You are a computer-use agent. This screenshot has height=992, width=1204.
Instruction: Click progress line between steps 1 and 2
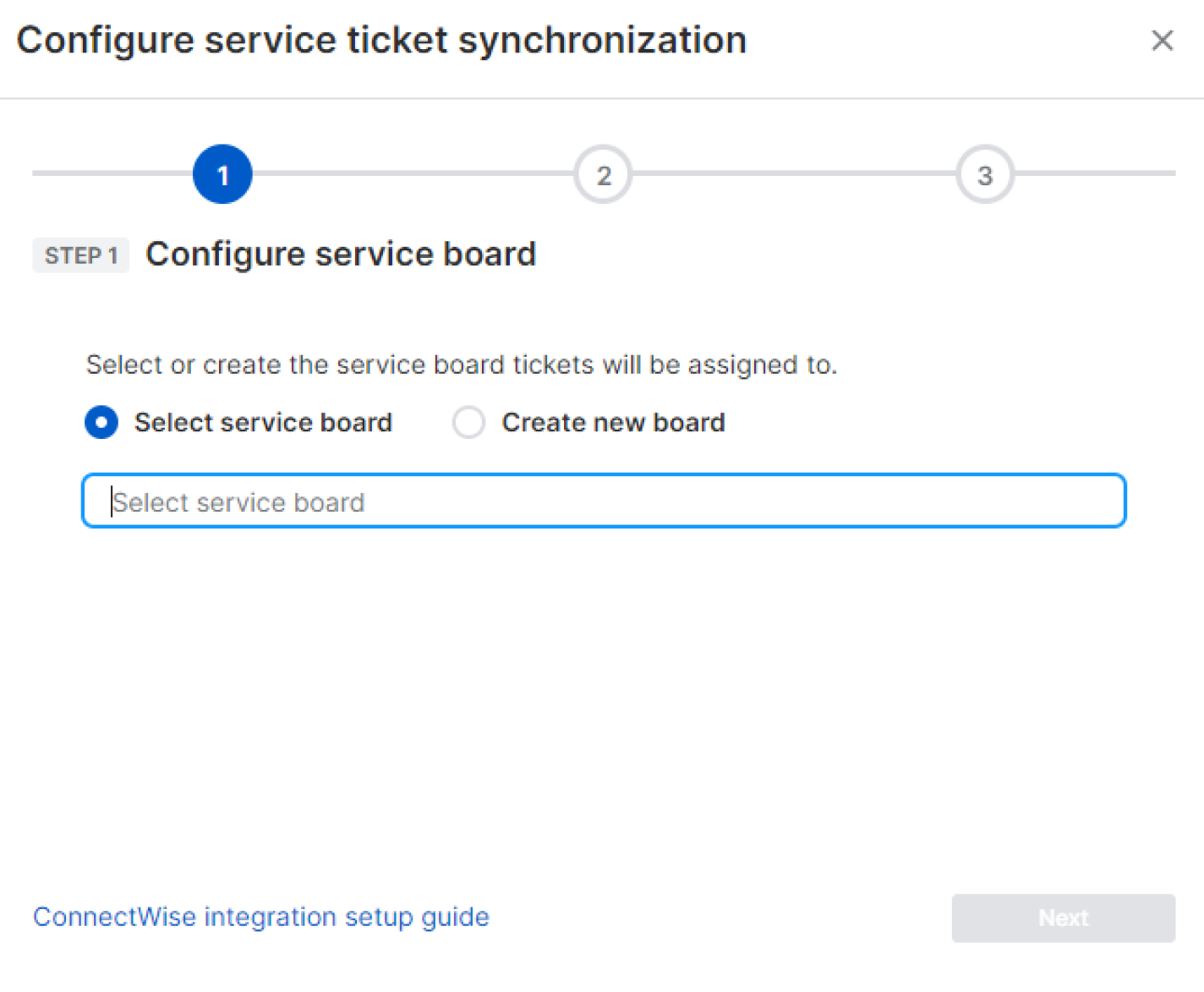pyautogui.click(x=413, y=173)
